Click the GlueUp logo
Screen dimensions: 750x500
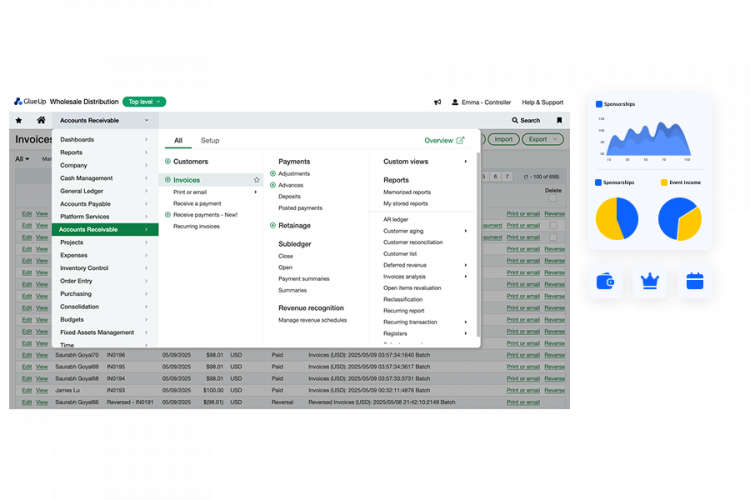(x=30, y=101)
